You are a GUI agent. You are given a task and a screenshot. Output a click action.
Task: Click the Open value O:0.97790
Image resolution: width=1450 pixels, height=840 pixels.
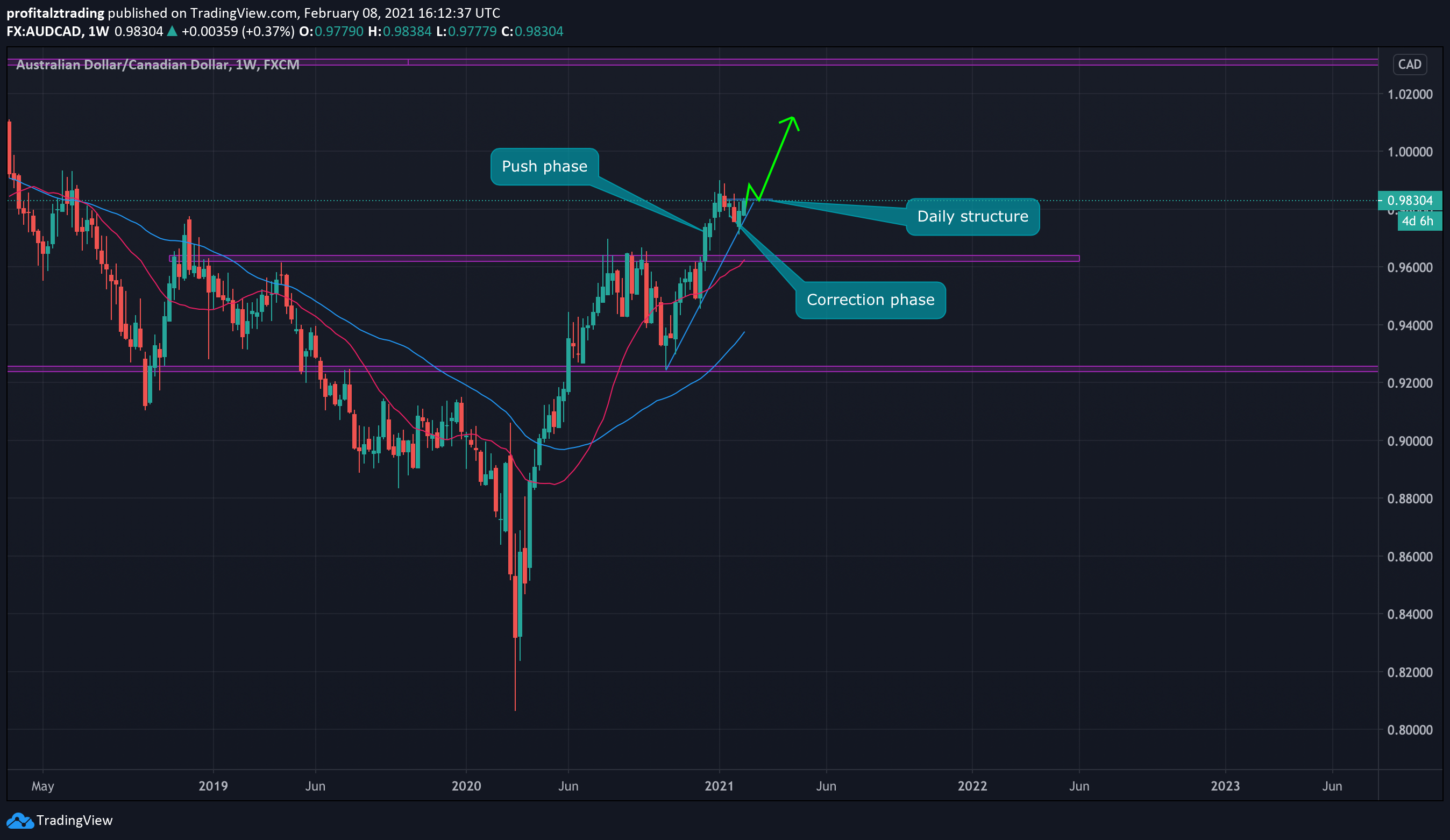tap(331, 31)
